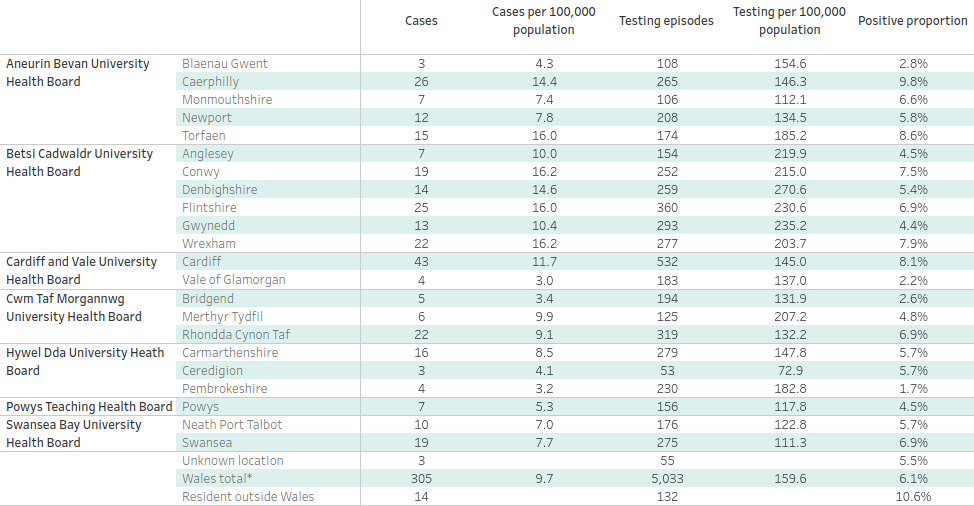Click Betsi Cadwaldr University Health Board label
This screenshot has height=506, width=974.
click(x=80, y=163)
